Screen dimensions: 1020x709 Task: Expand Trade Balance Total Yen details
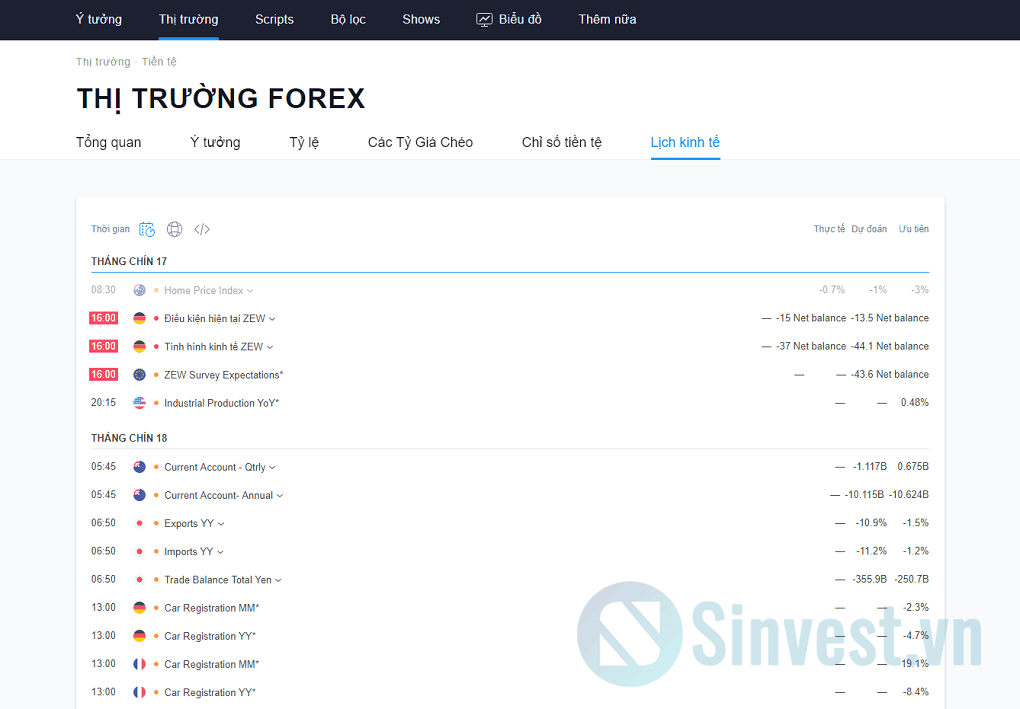click(x=278, y=580)
